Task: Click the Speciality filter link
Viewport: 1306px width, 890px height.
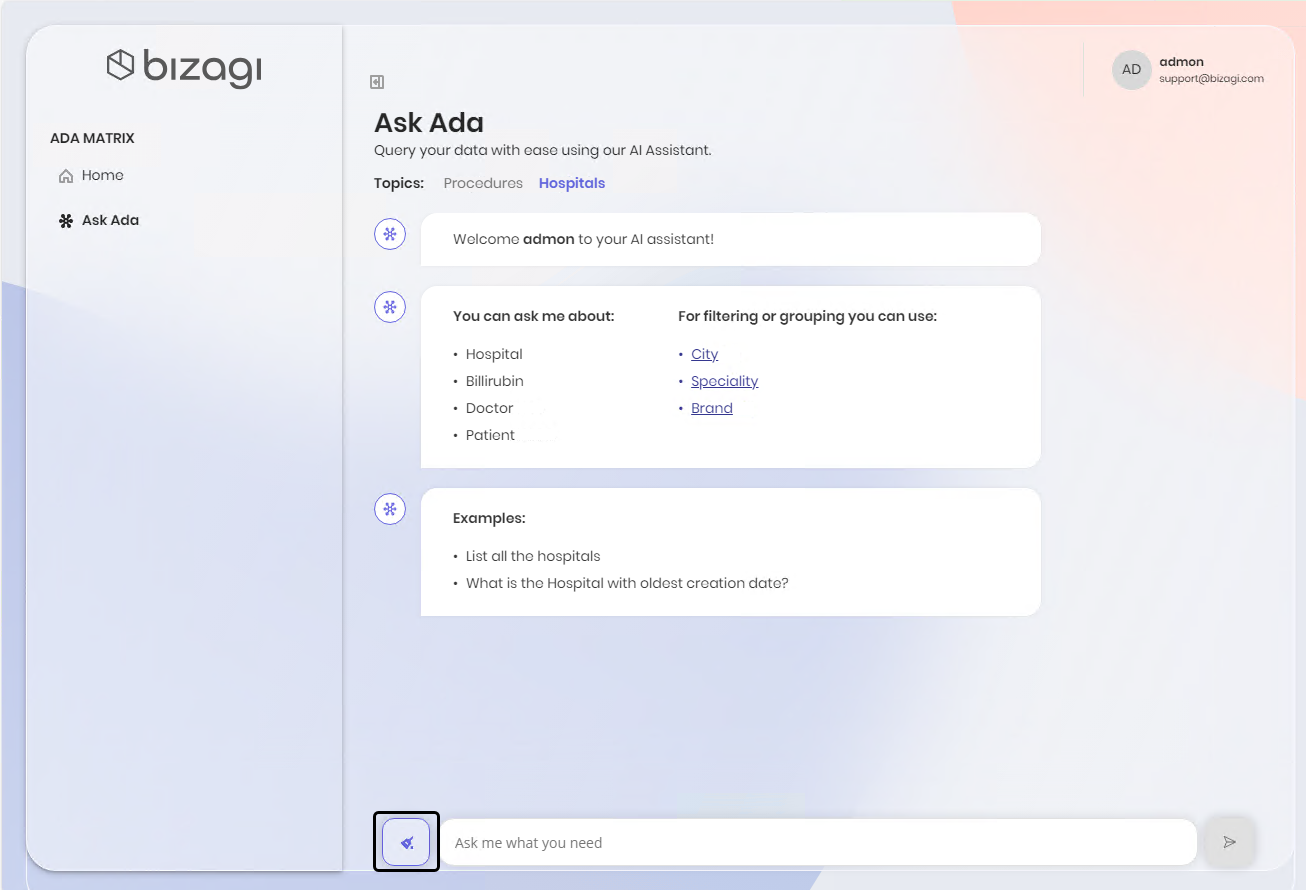Action: 724,381
